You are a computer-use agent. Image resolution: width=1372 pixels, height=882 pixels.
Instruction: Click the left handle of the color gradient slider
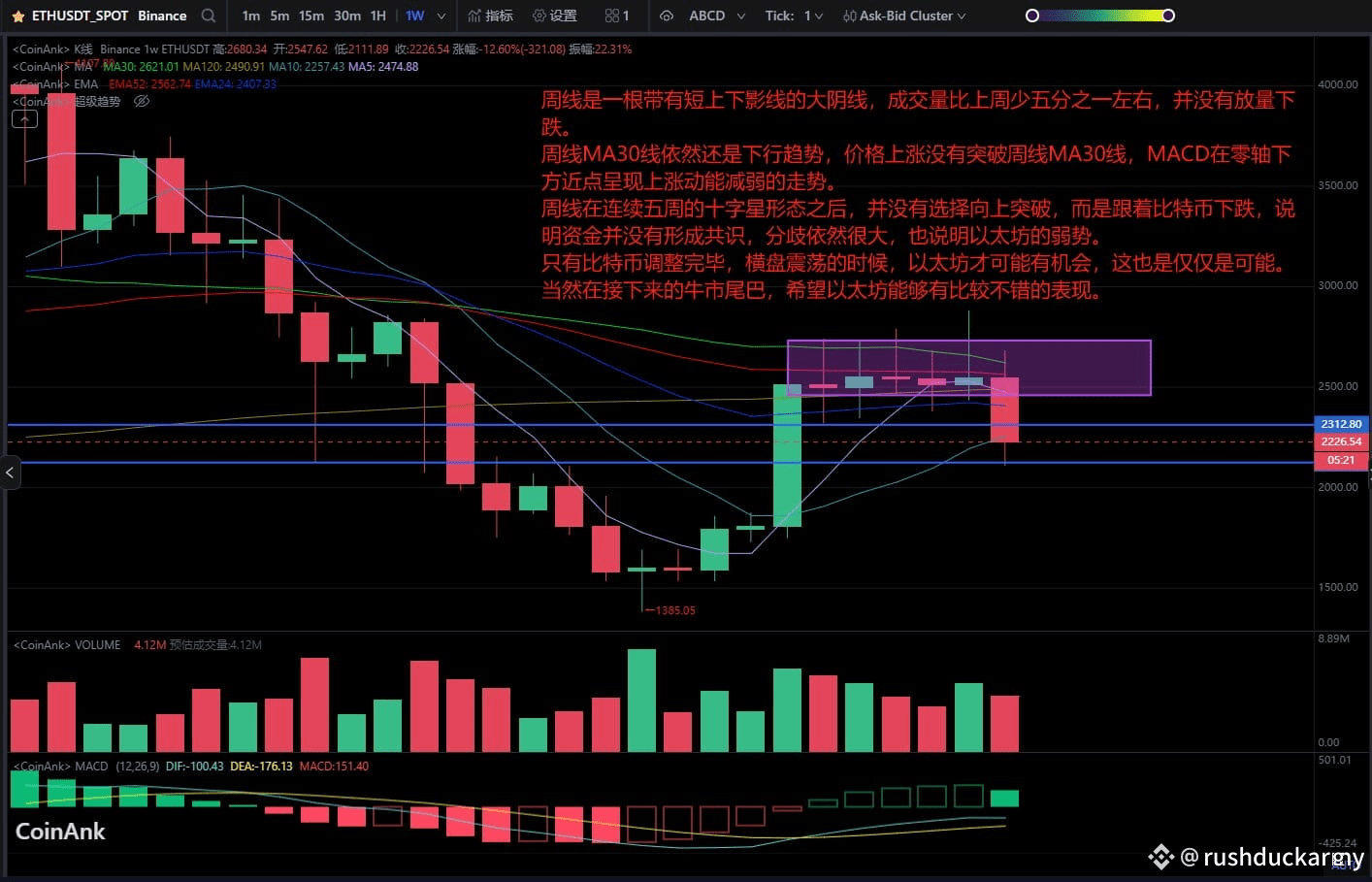1032,16
